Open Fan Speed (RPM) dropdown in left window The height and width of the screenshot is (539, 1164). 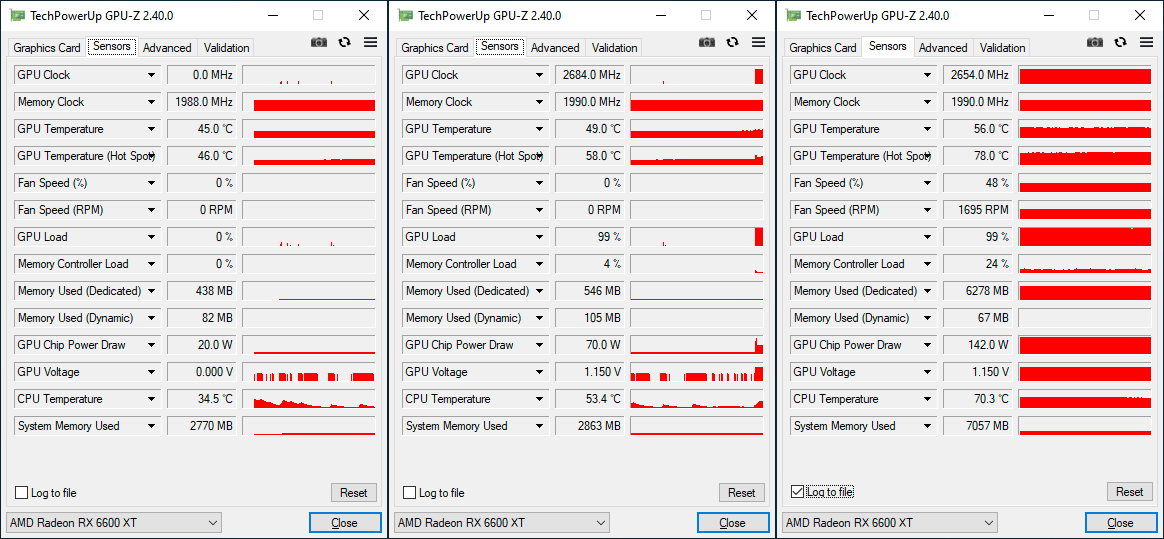pos(151,210)
